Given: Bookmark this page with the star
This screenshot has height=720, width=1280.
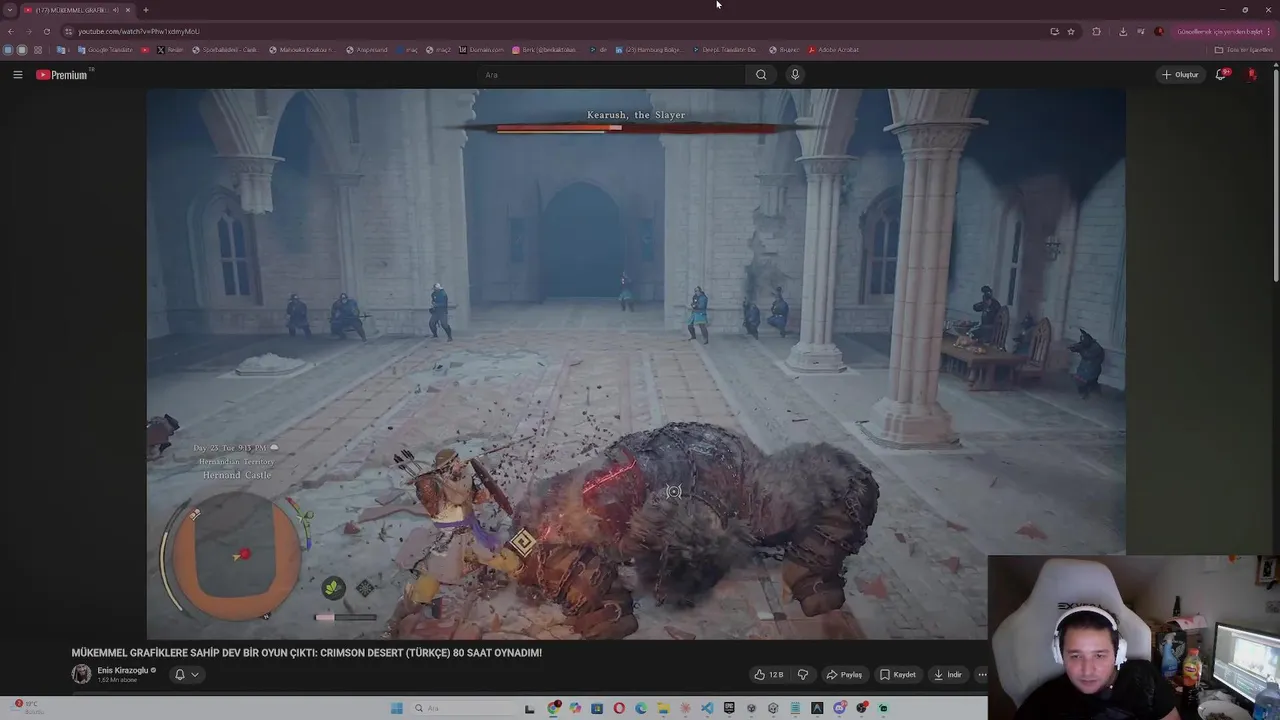Looking at the screenshot, I should pos(1071,31).
